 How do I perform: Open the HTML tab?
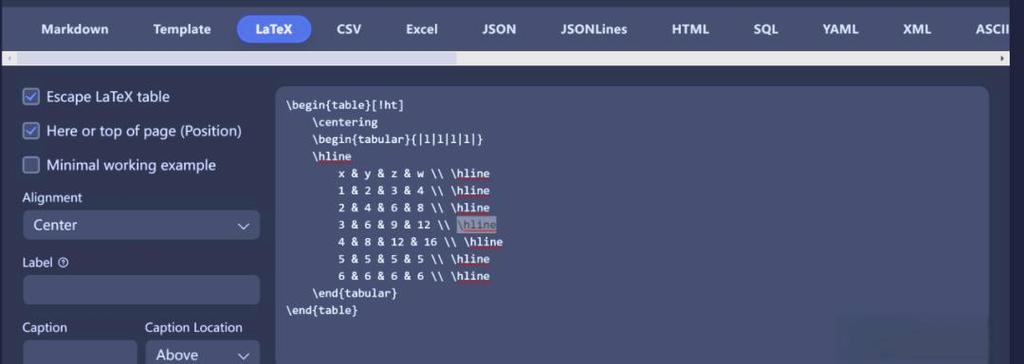[690, 29]
